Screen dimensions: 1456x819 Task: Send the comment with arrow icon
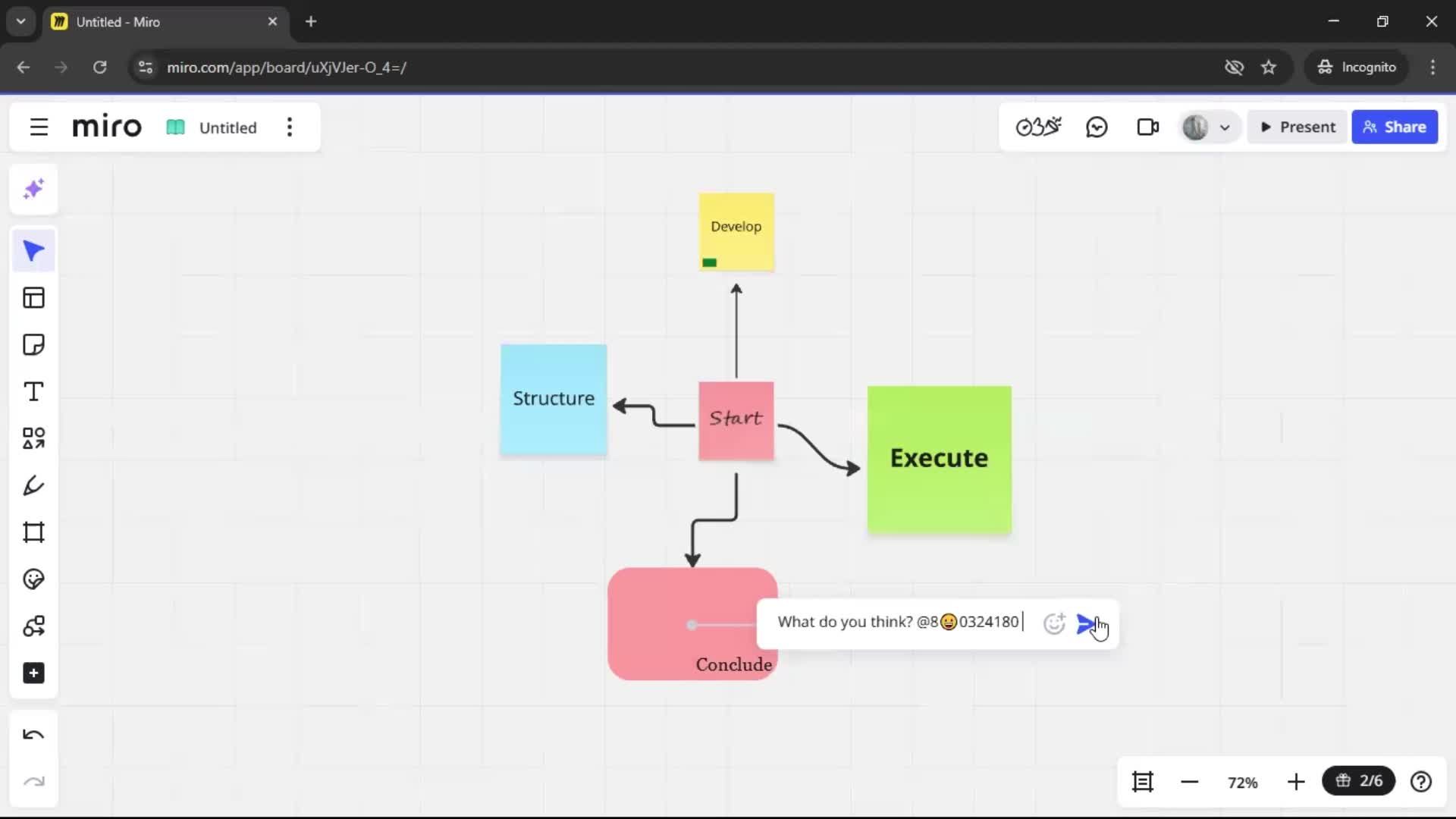coord(1087,623)
